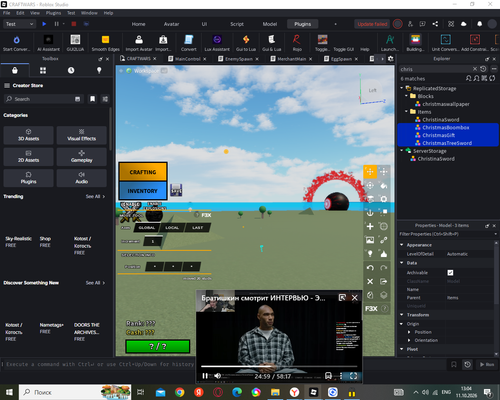The height and width of the screenshot is (400, 500).
Task: Switch to the Model ribbon tab
Action: tap(270, 24)
